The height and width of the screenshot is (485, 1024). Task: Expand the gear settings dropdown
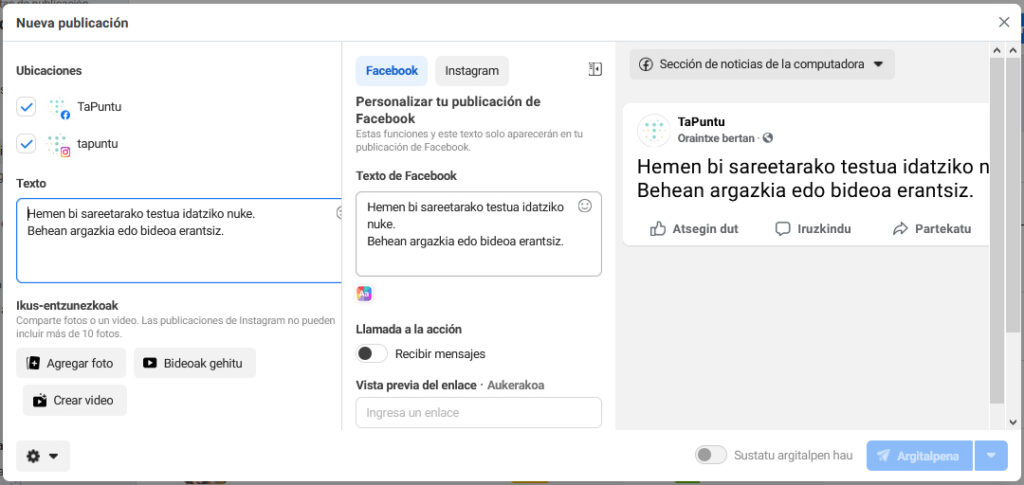click(43, 456)
